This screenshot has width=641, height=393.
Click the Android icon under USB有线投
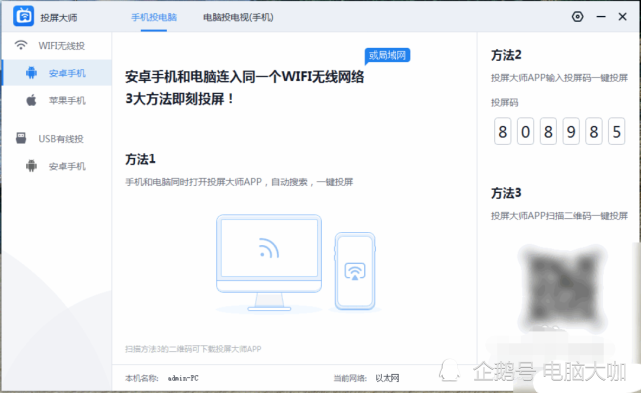[31, 166]
